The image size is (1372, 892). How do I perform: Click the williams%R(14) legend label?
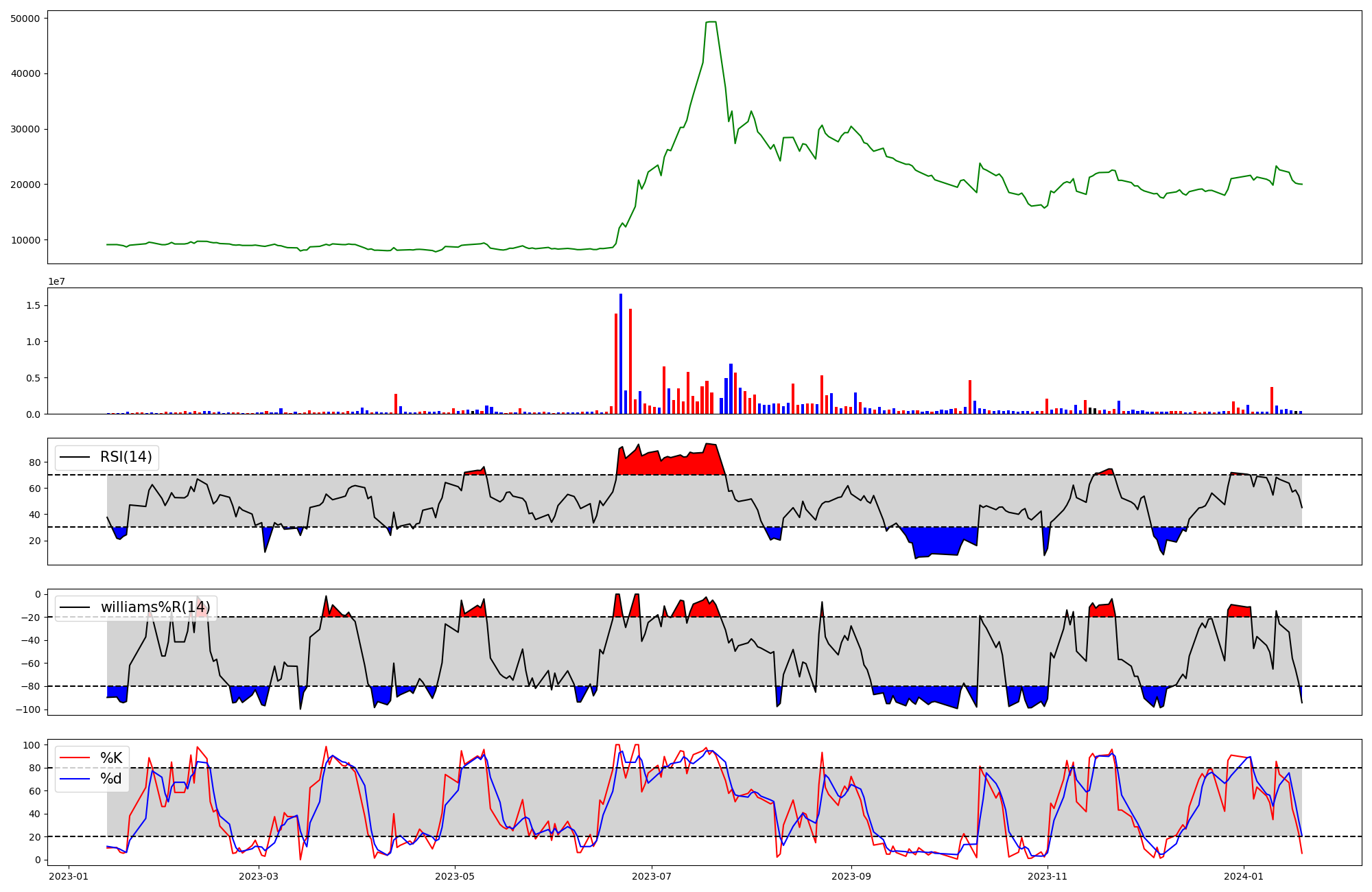click(x=155, y=607)
